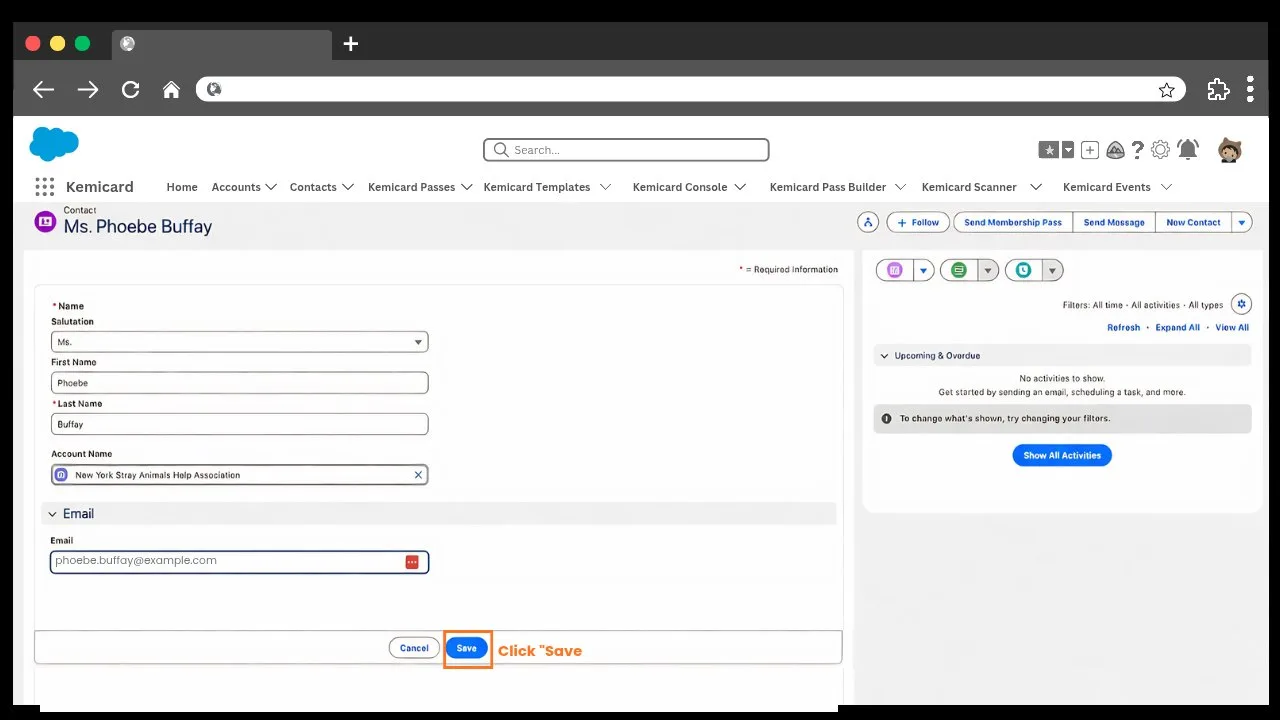Screen dimensions: 1280x720
Task: Click the red icon in Email field
Action: pyautogui.click(x=412, y=562)
